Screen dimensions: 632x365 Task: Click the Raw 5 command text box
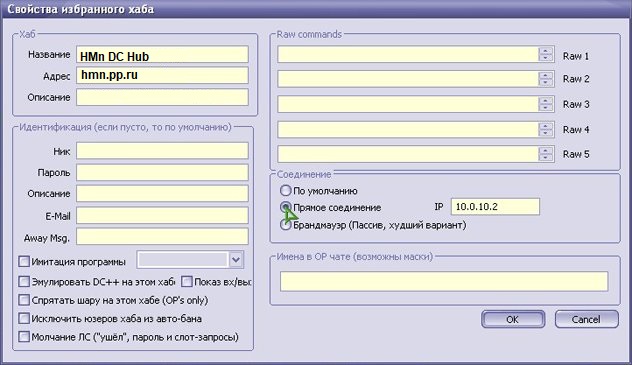(x=408, y=154)
